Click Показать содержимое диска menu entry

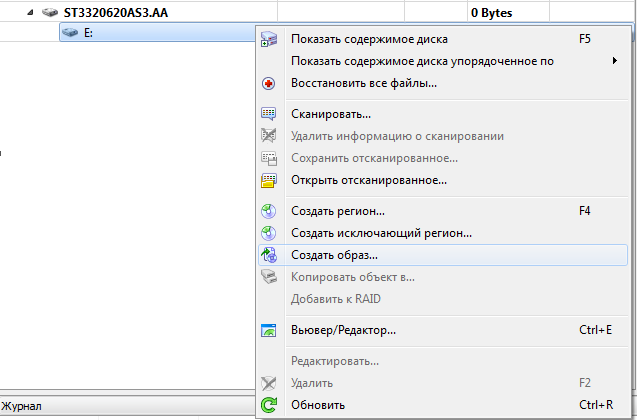click(369, 39)
